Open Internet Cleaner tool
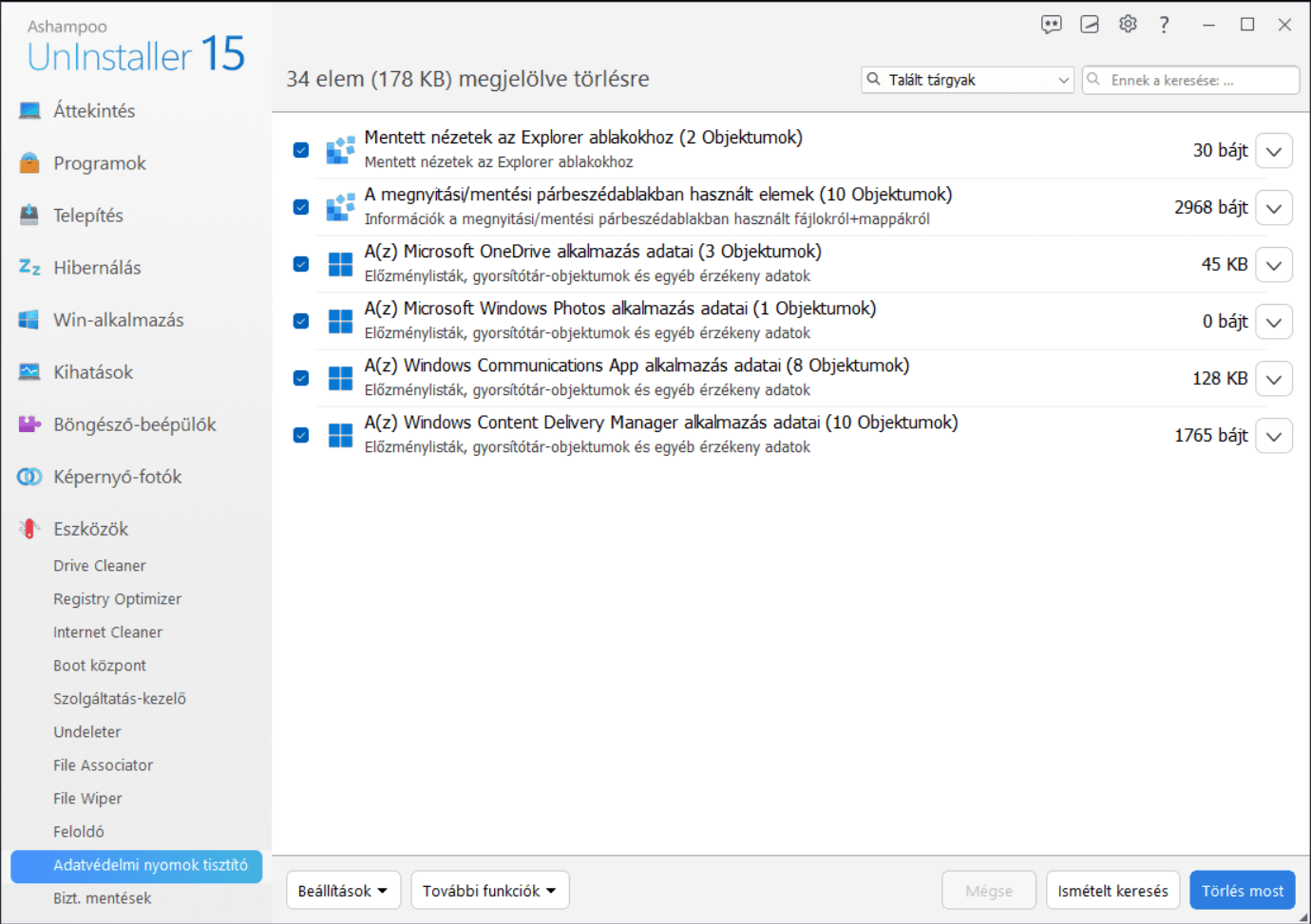 (x=108, y=632)
